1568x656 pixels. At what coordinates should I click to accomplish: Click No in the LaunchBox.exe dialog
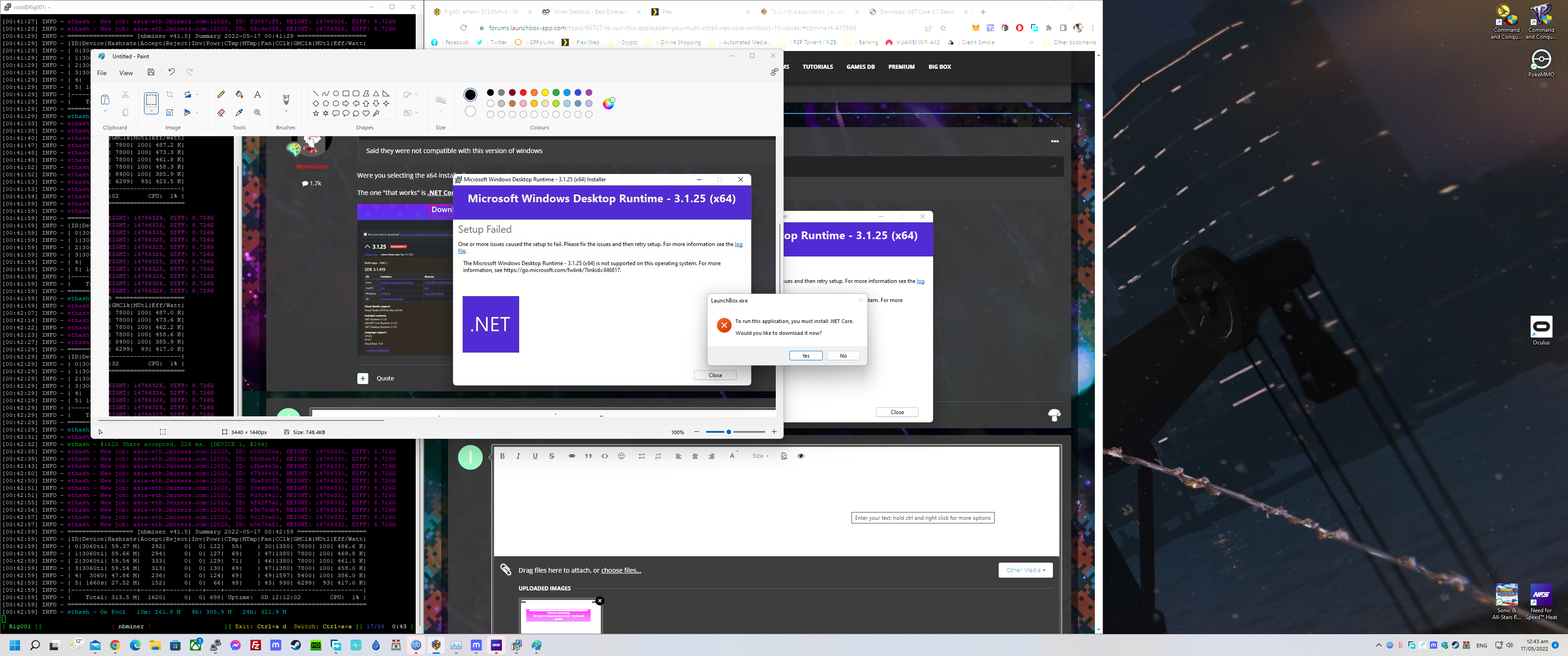[x=843, y=356]
